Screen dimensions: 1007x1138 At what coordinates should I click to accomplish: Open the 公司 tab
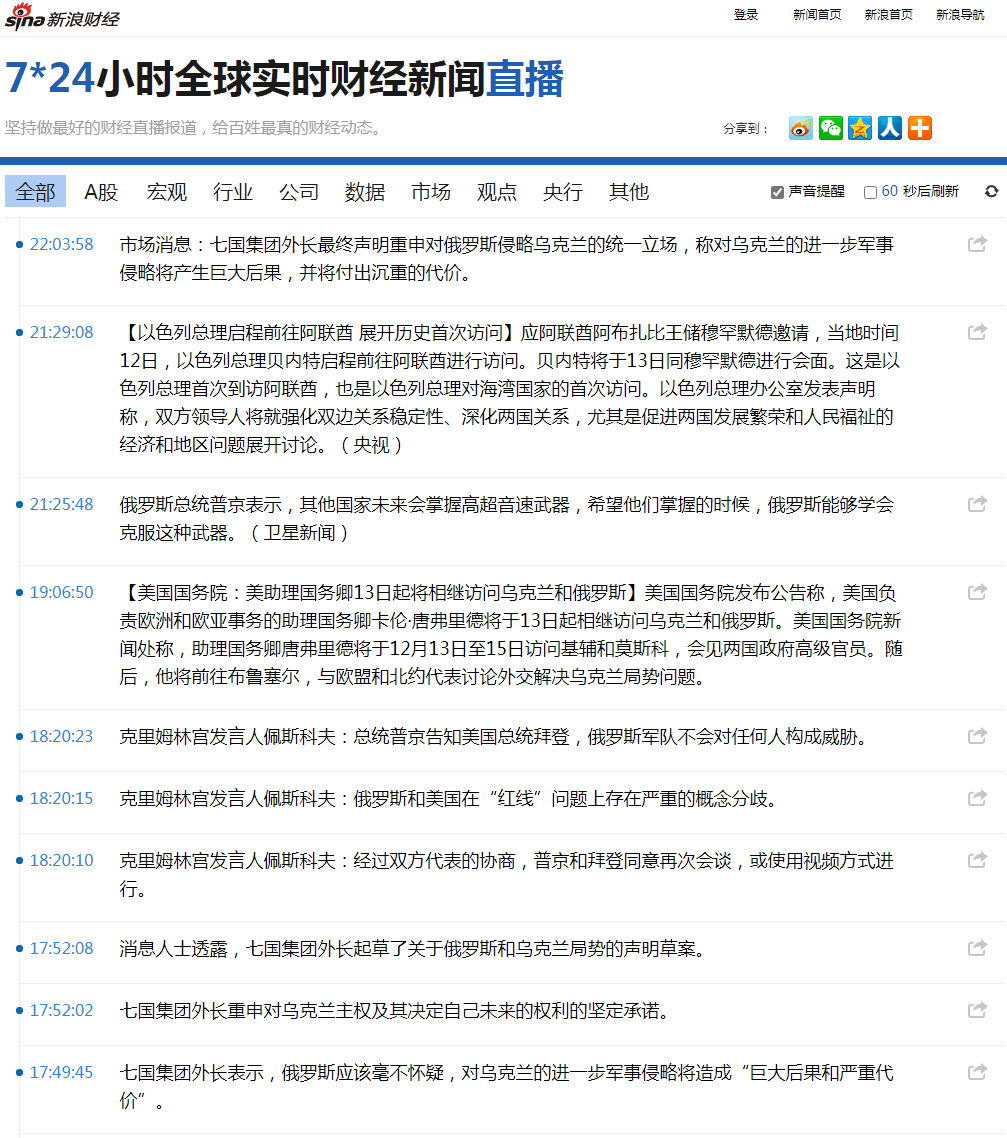(299, 192)
